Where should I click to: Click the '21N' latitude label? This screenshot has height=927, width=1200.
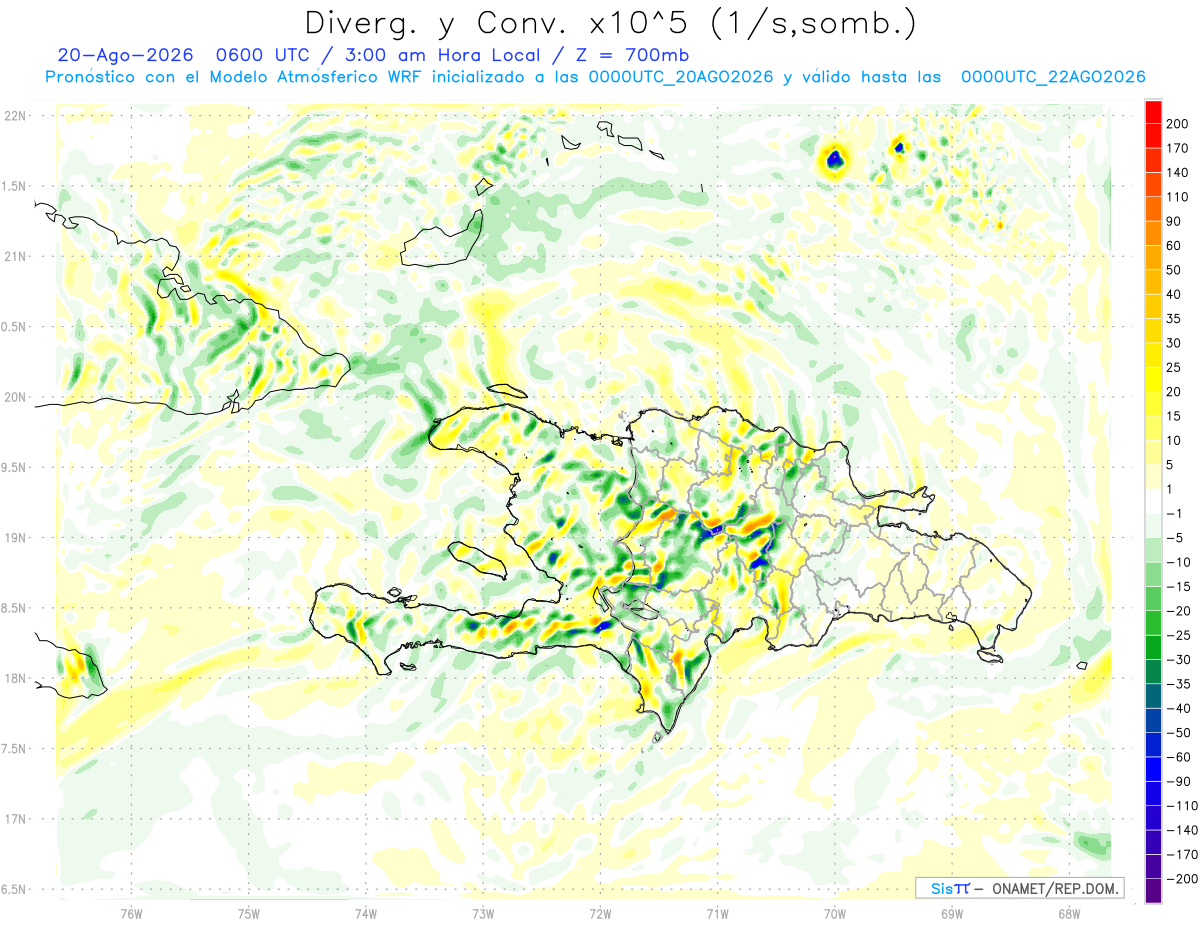(x=13, y=256)
